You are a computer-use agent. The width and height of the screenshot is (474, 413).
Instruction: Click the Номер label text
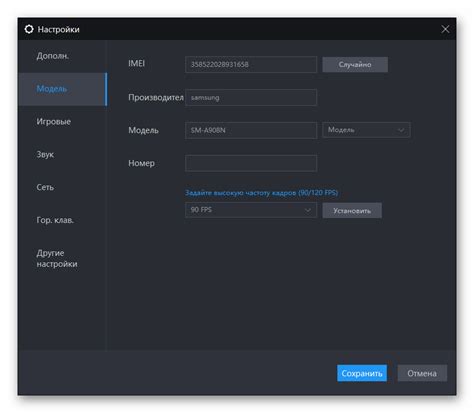(x=141, y=163)
